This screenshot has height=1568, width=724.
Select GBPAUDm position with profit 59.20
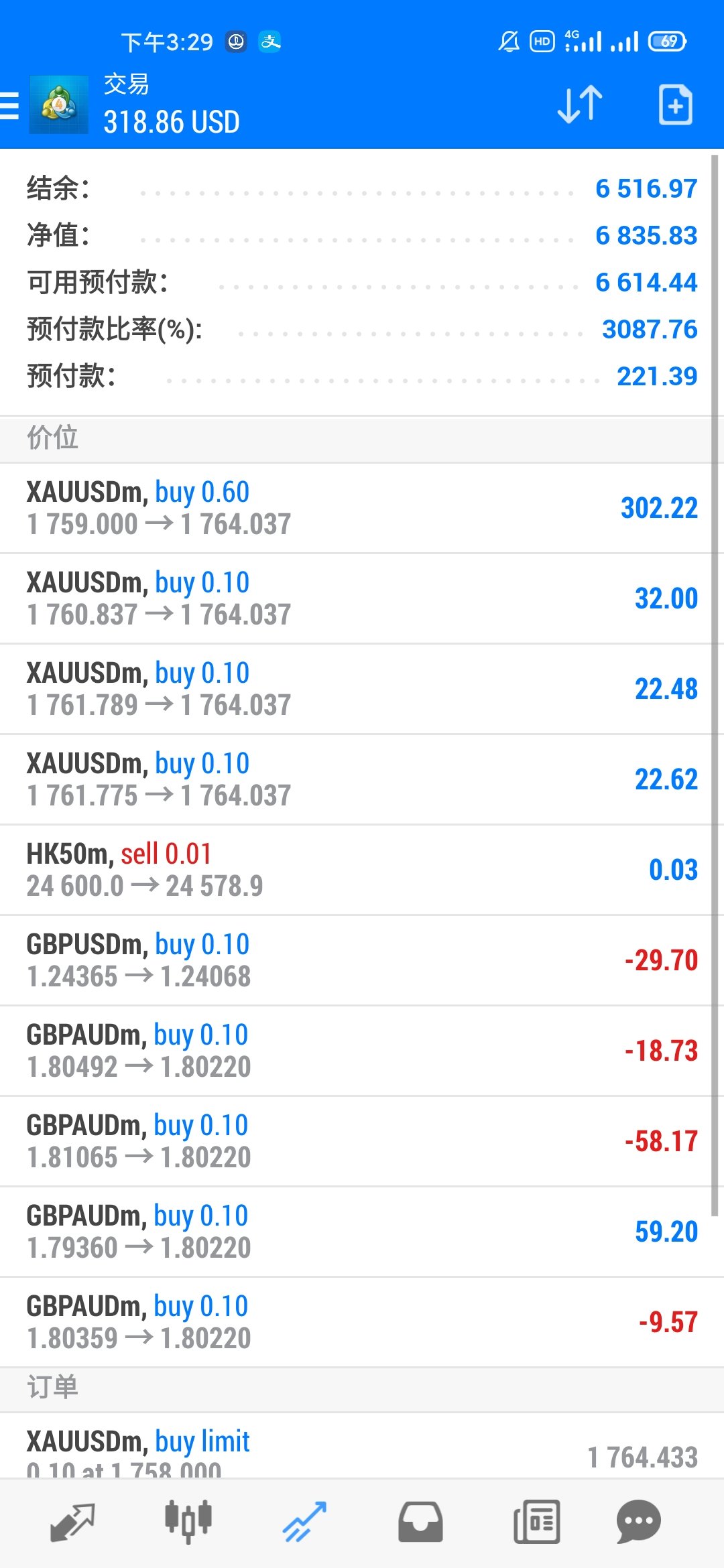[x=362, y=1232]
